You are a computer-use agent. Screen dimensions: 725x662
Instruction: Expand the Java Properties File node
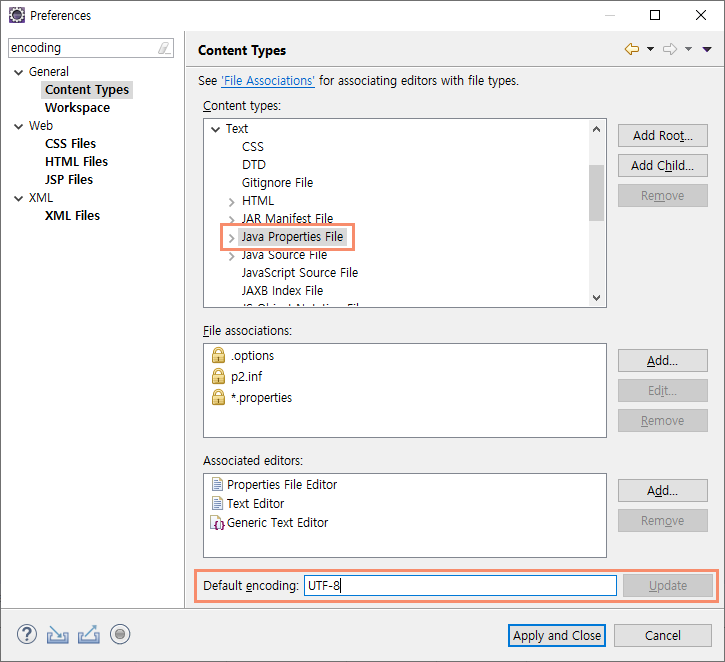pyautogui.click(x=232, y=238)
